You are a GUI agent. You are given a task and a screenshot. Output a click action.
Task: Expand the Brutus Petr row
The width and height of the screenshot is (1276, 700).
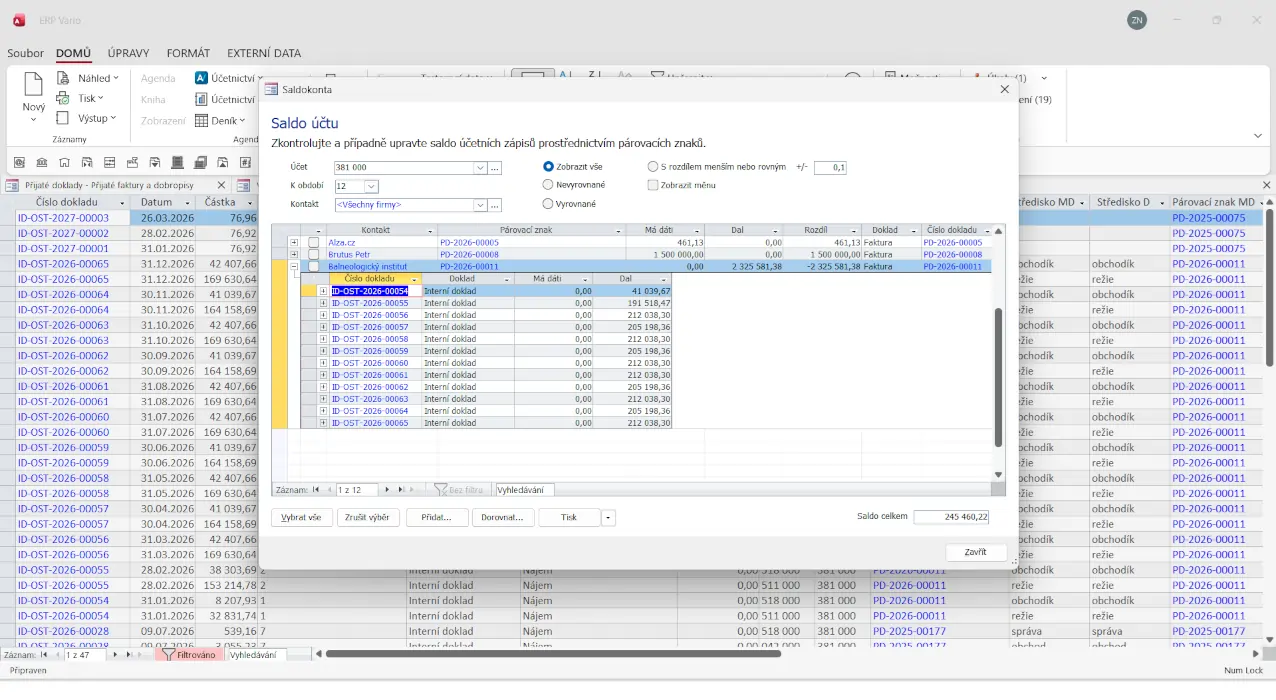tap(294, 255)
